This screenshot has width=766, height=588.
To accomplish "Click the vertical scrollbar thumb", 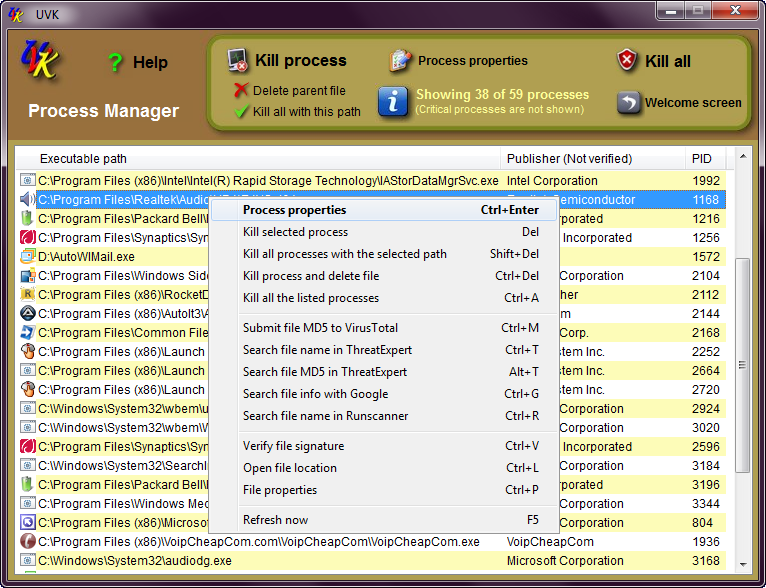I will click(743, 365).
